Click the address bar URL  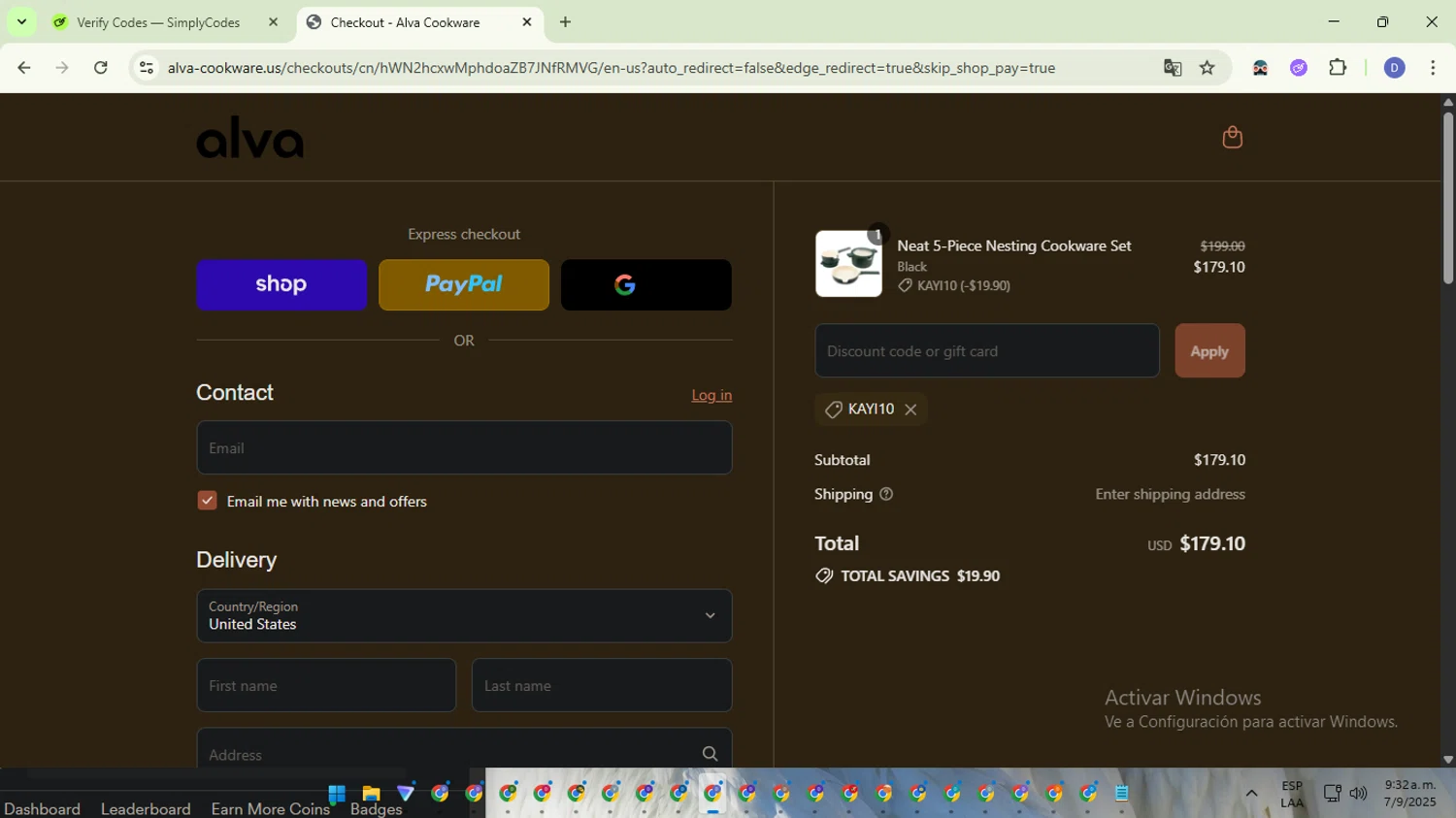click(612, 68)
